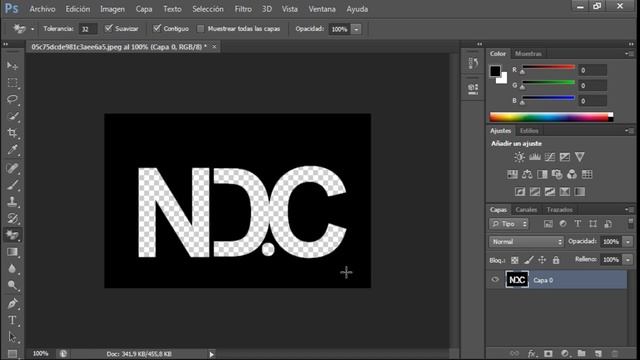The image size is (640, 360).
Task: Add an Exposure adjustment
Action: pyautogui.click(x=565, y=157)
